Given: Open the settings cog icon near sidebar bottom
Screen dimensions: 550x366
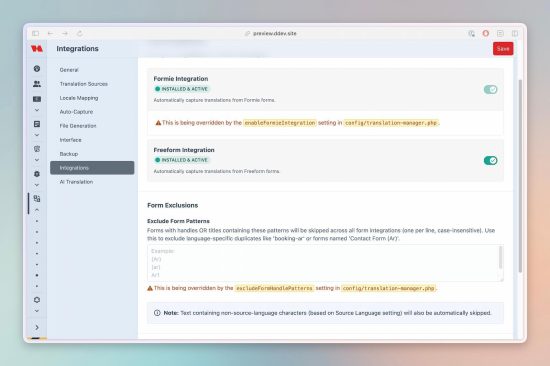Looking at the screenshot, I should click(x=37, y=300).
